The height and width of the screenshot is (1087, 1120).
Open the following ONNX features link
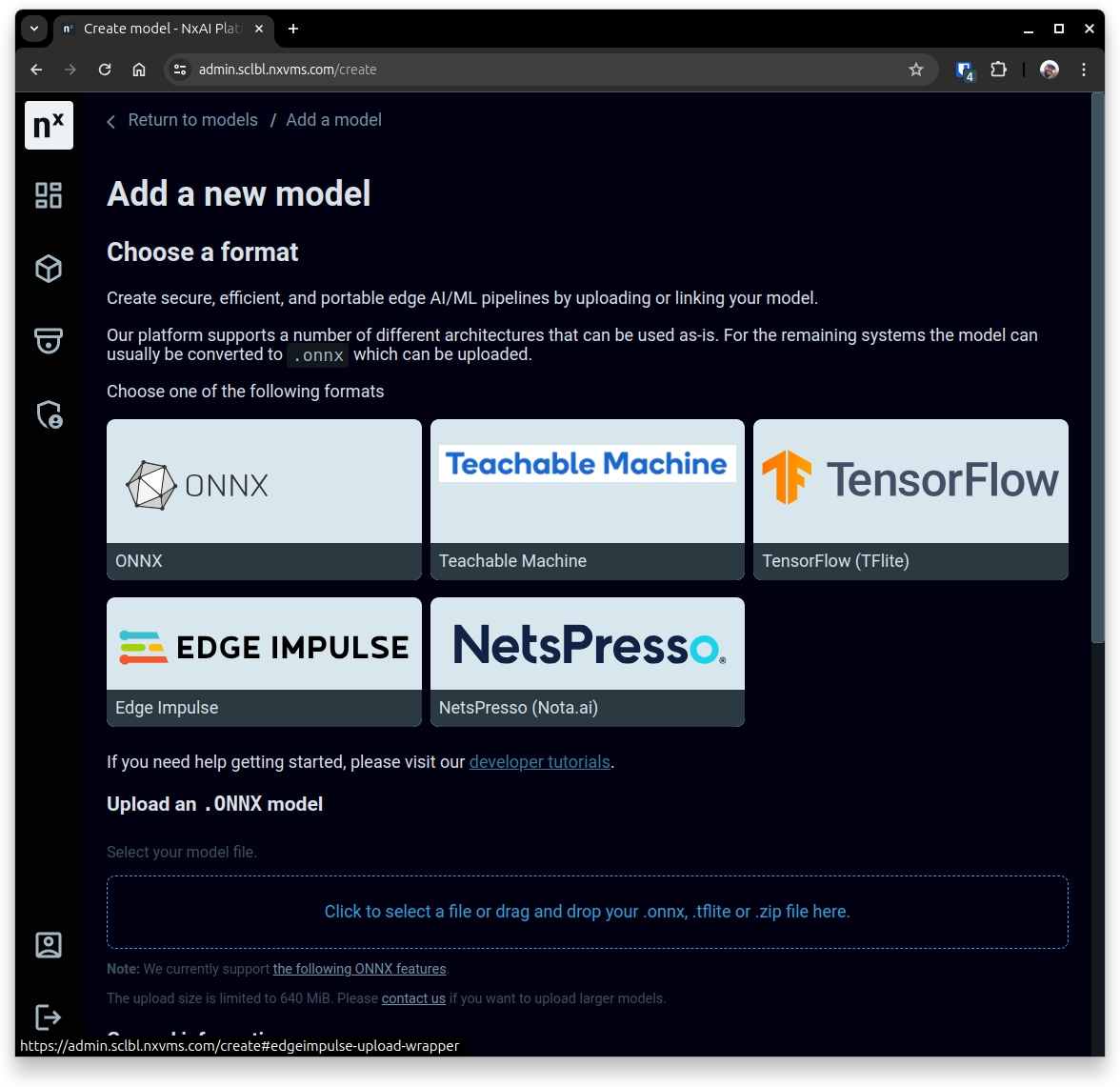point(359,969)
